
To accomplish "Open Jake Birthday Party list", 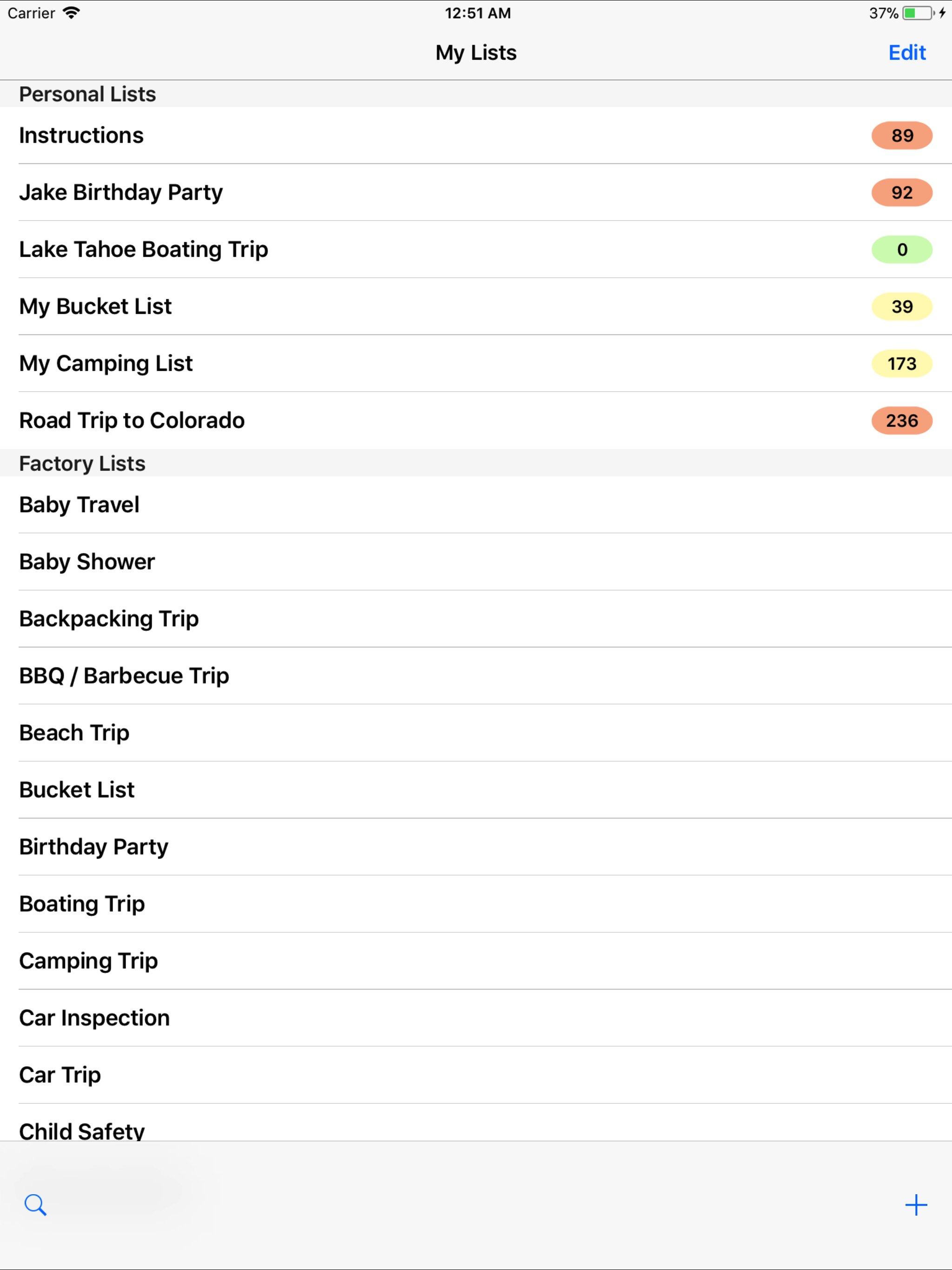I will click(x=120, y=192).
